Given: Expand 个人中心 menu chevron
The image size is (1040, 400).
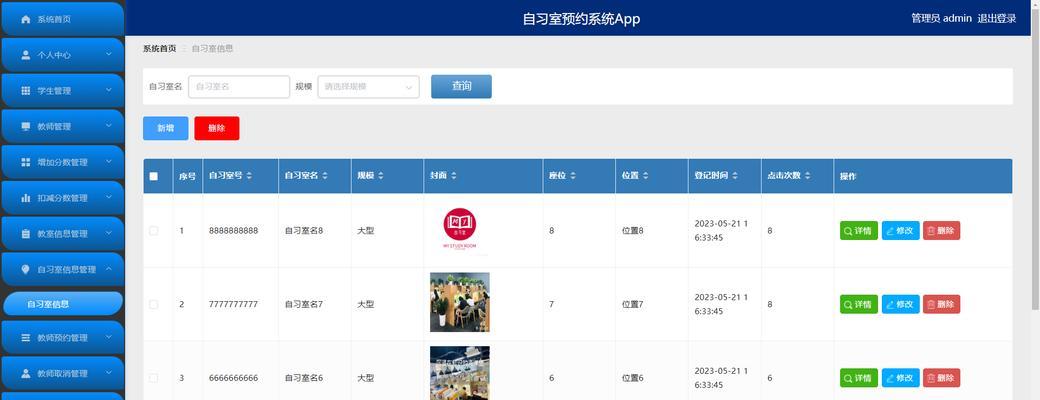Looking at the screenshot, I should point(109,54).
